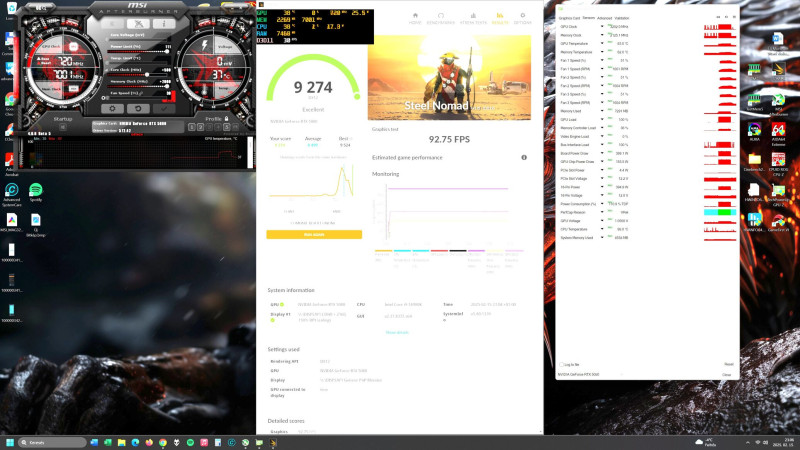This screenshot has width=800, height=450.
Task: Open 3DMark RESULTS tab
Action: coord(499,19)
